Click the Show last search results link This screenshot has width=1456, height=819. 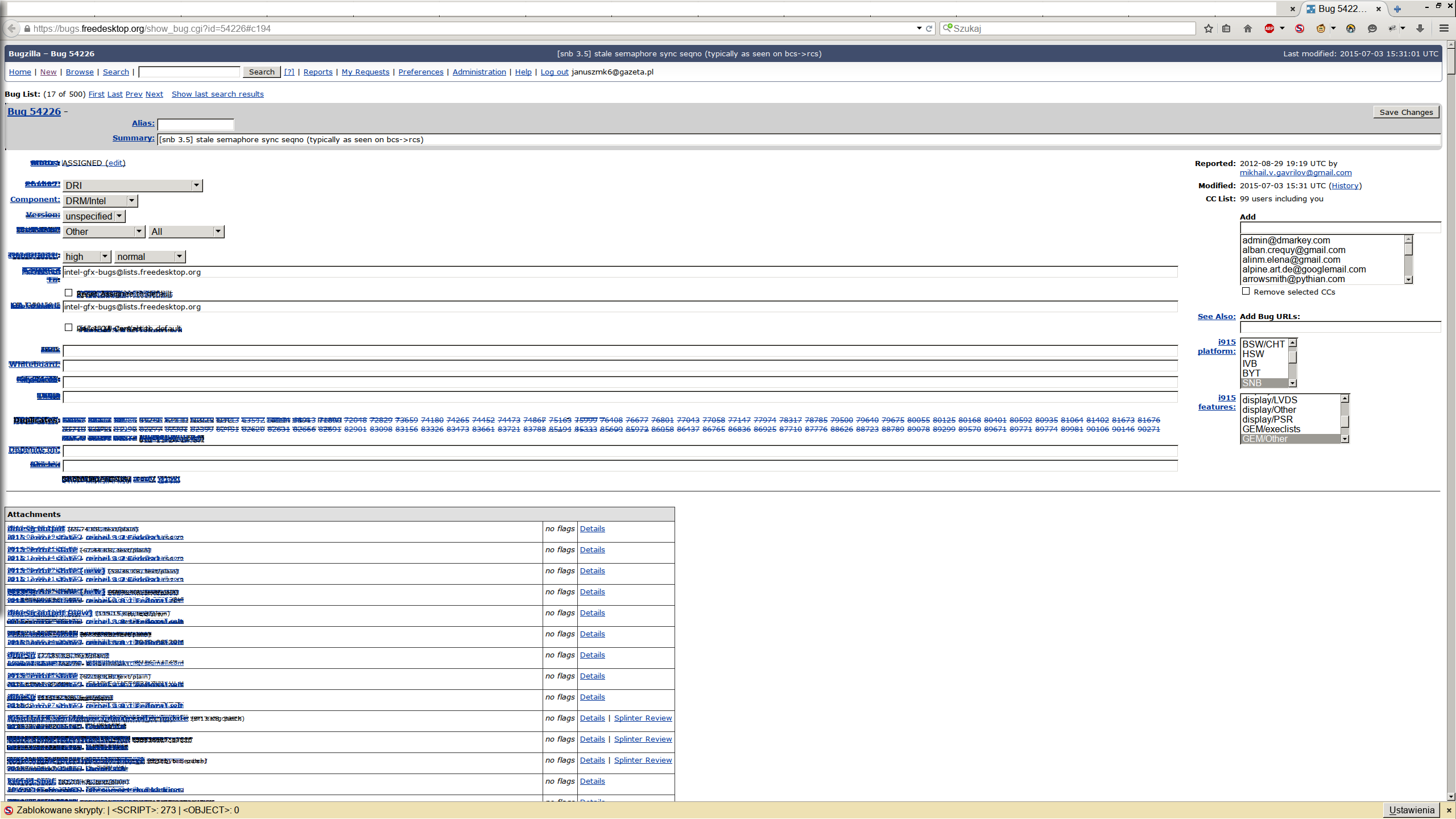pos(217,94)
